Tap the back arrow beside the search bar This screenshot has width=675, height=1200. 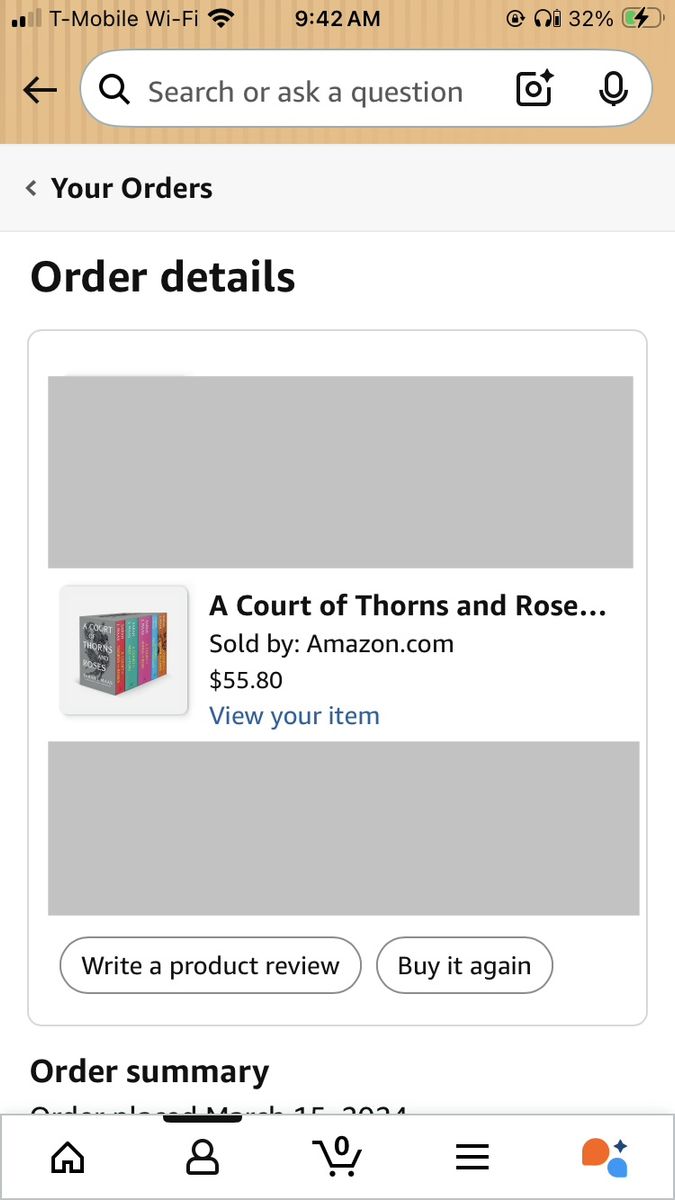[40, 91]
